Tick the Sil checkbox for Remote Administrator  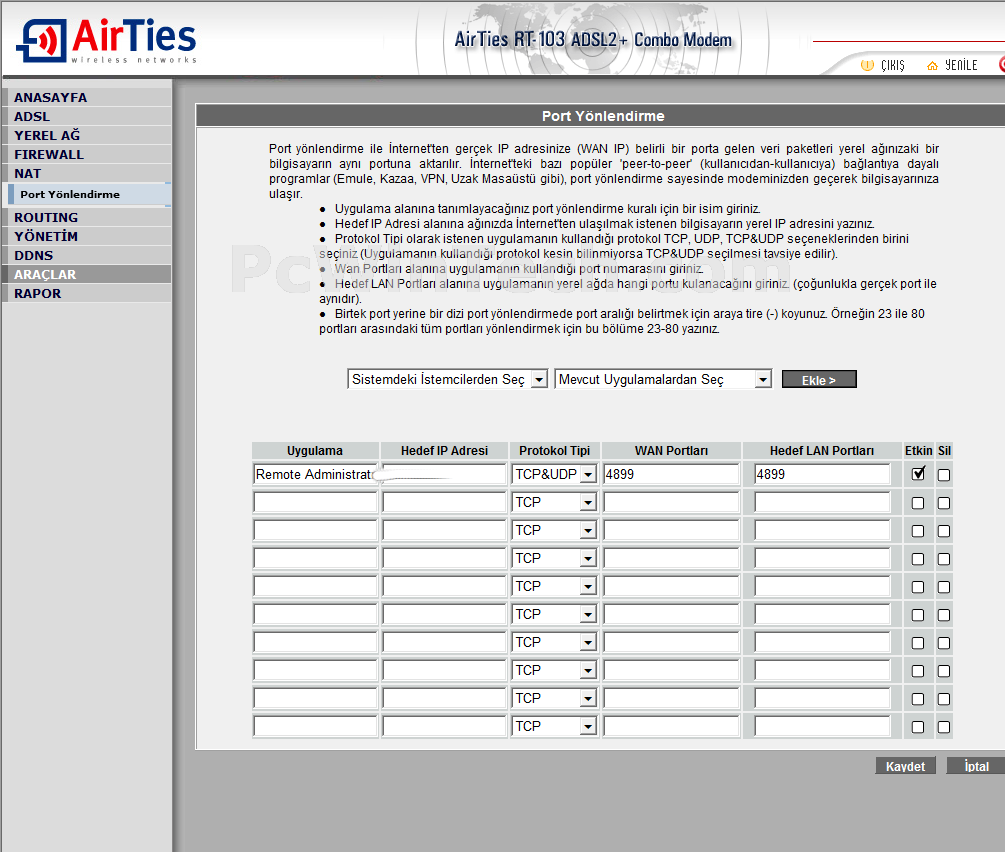click(x=943, y=475)
